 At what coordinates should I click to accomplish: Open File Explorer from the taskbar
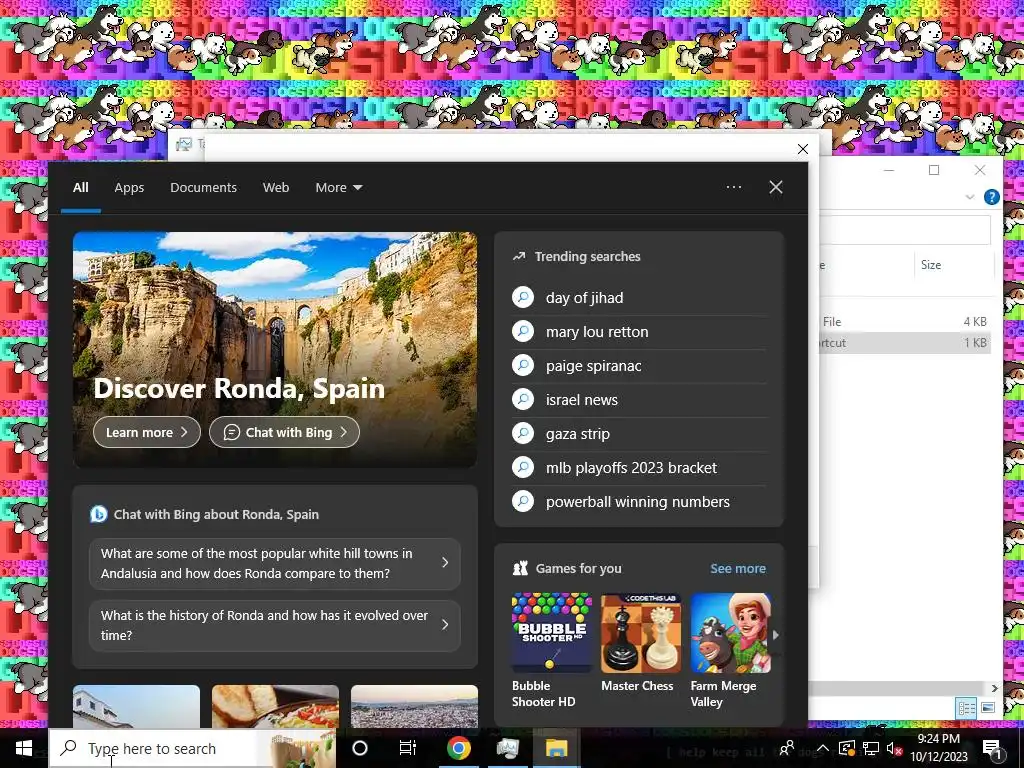(557, 748)
